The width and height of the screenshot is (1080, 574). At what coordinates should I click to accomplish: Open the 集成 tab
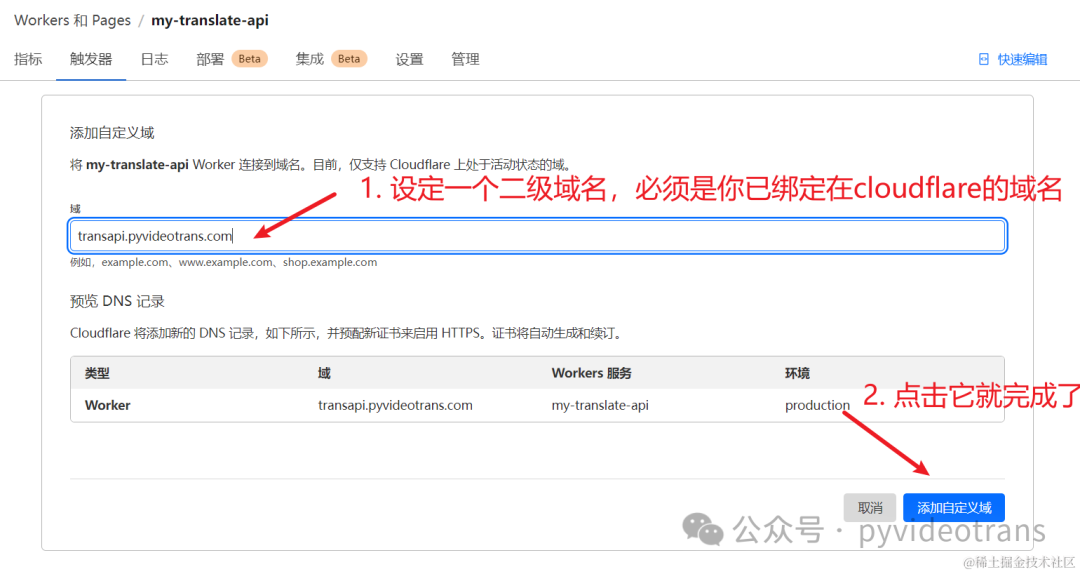[x=309, y=59]
